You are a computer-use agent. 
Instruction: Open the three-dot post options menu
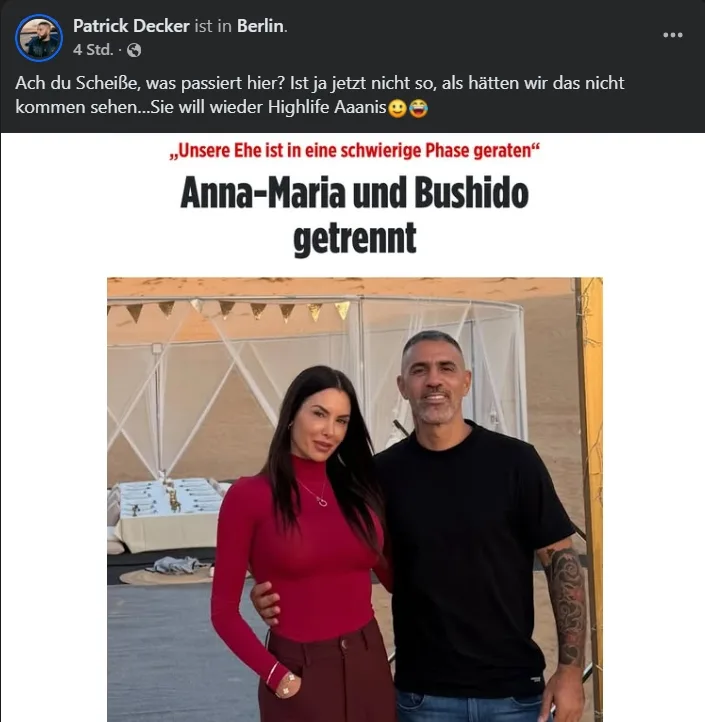click(x=672, y=35)
